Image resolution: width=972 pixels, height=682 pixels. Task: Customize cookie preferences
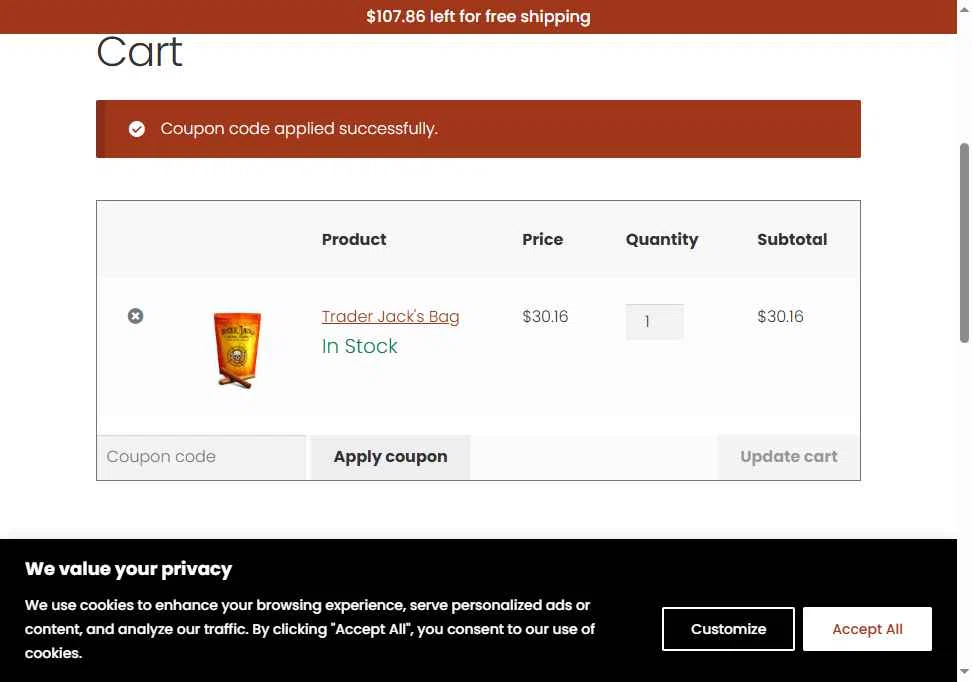tap(728, 629)
